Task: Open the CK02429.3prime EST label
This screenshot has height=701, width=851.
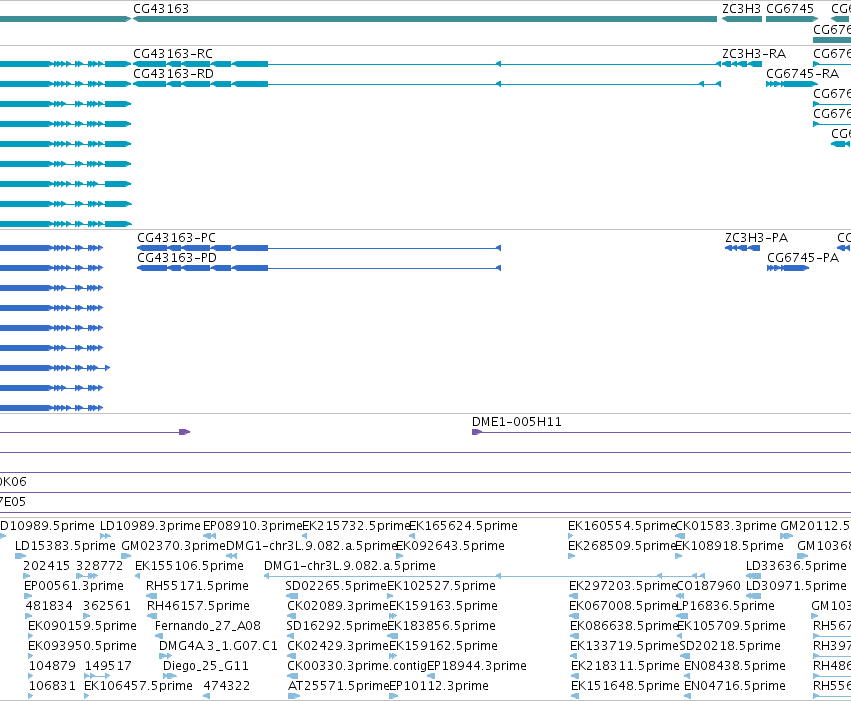Action: [338, 646]
